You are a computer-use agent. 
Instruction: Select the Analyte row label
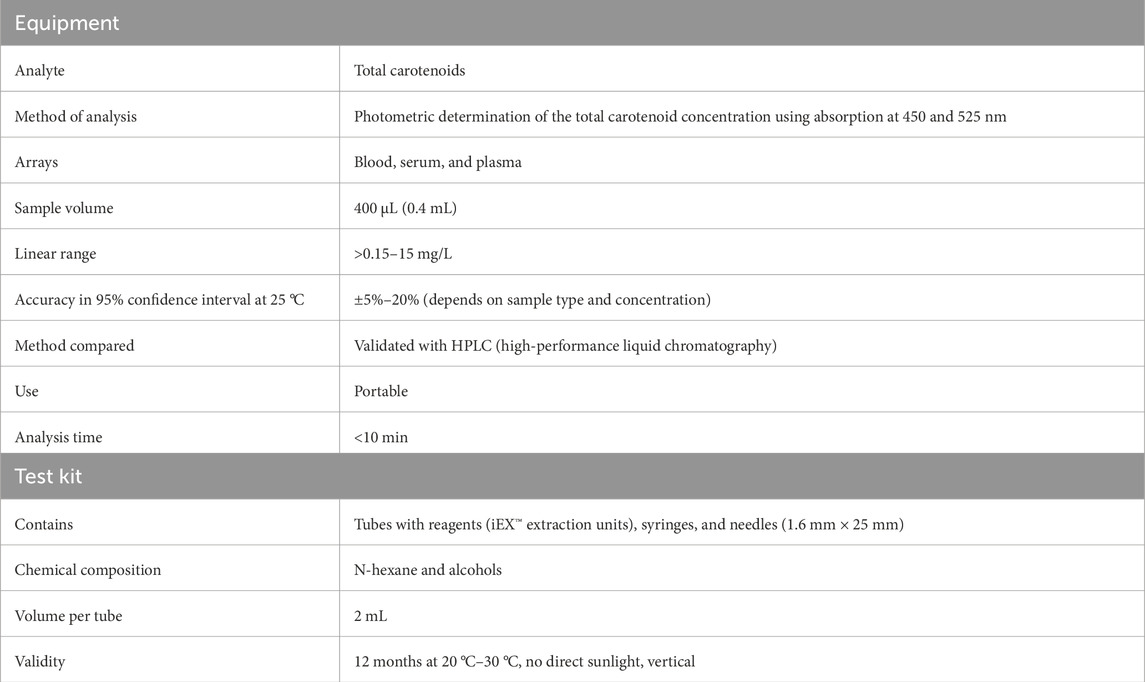pyautogui.click(x=39, y=71)
